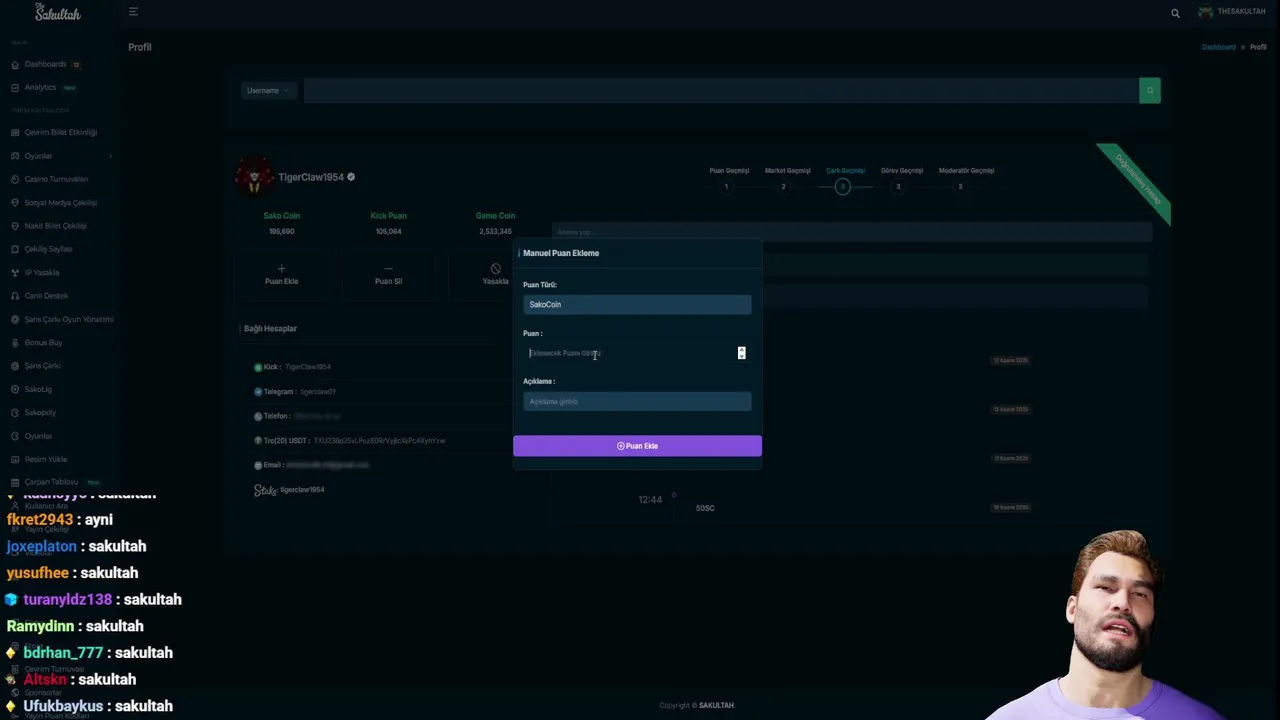Viewport: 1280px width, 720px height.
Task: Toggle the hamburger menu icon
Action: [x=133, y=12]
